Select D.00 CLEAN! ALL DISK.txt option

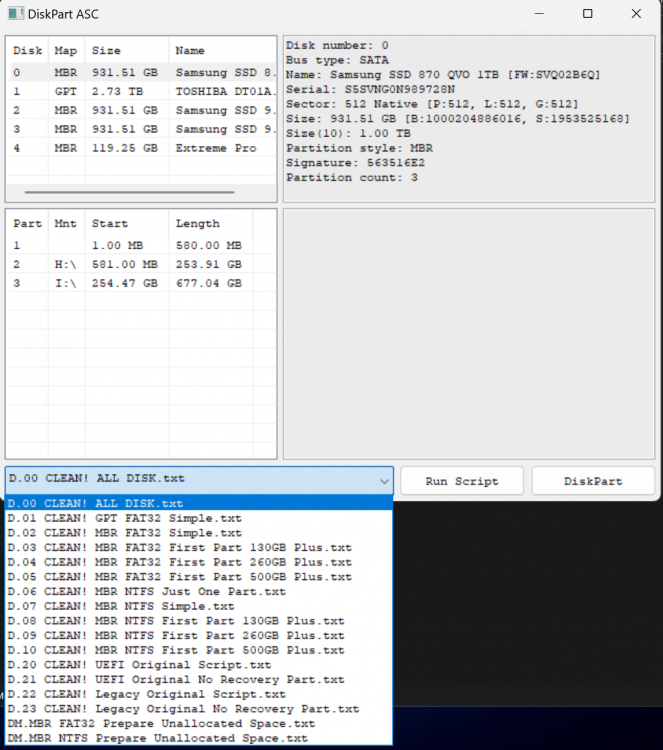click(x=199, y=503)
